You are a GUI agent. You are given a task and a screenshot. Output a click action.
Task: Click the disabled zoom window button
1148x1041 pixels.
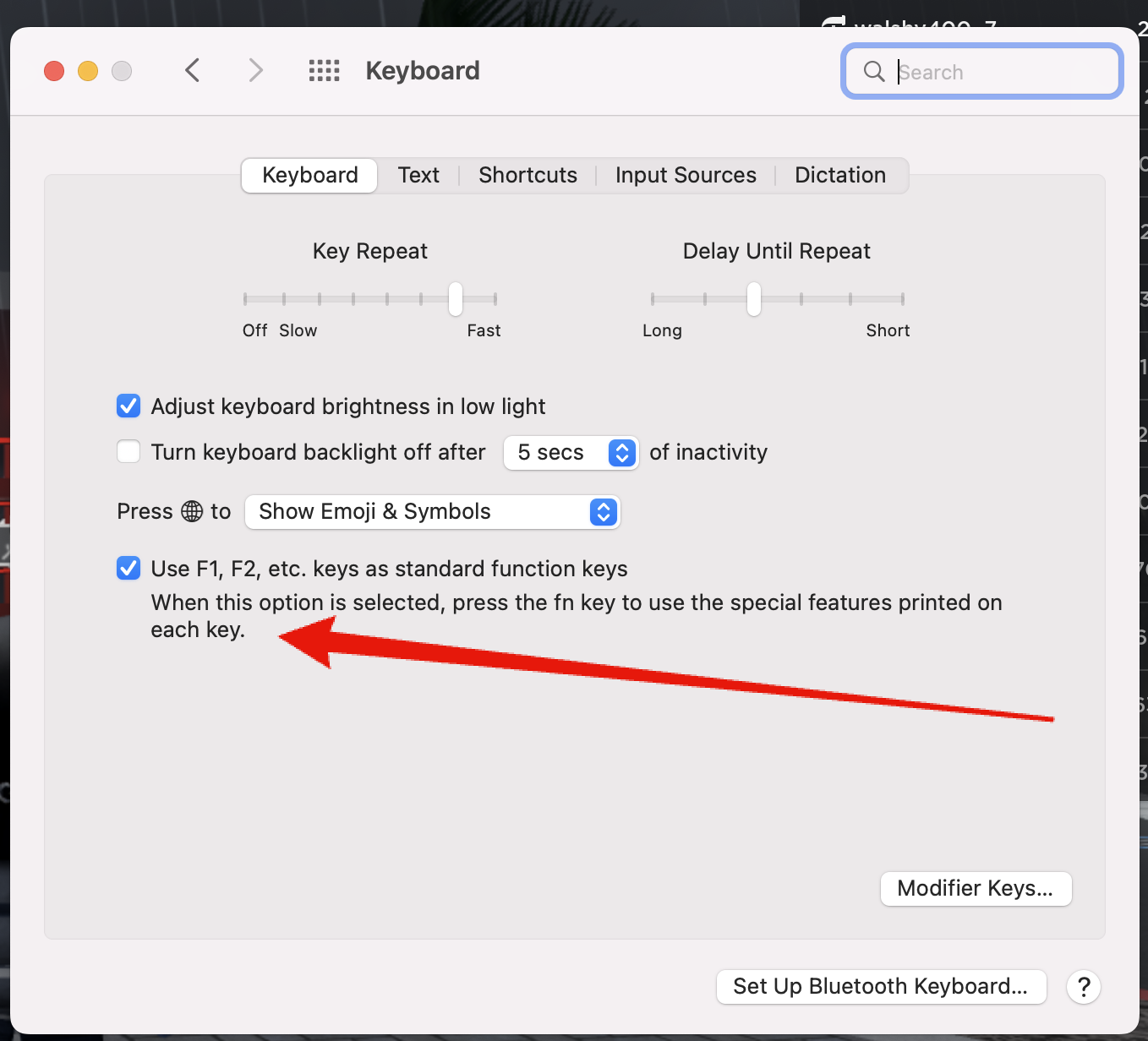coord(122,71)
